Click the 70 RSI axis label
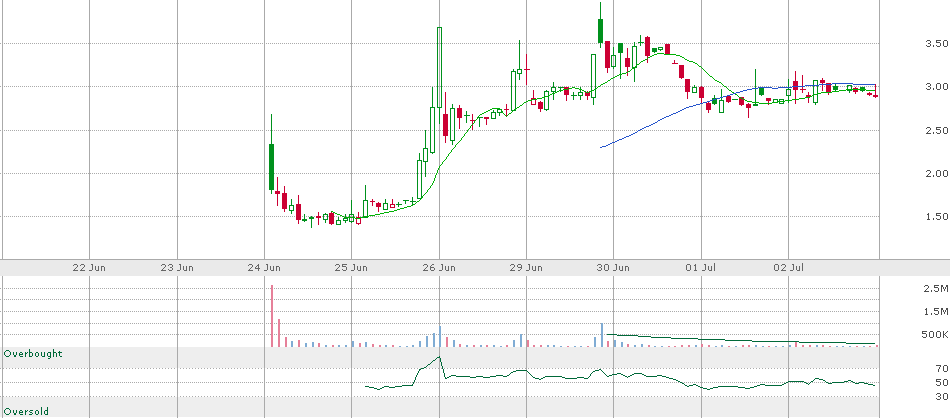Viewport: 950px width, 418px height. [940, 368]
